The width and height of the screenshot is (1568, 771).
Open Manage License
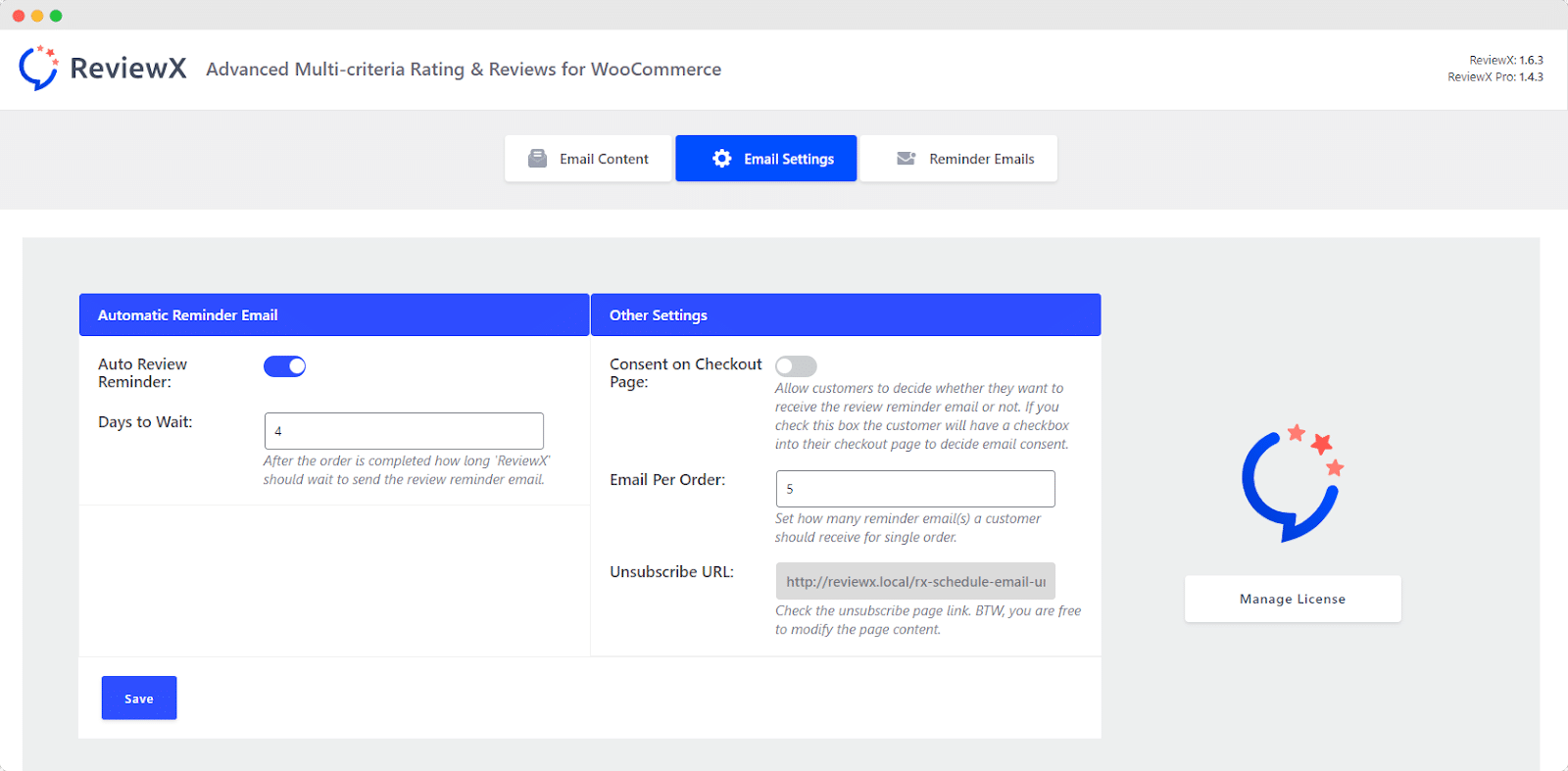pyautogui.click(x=1293, y=599)
